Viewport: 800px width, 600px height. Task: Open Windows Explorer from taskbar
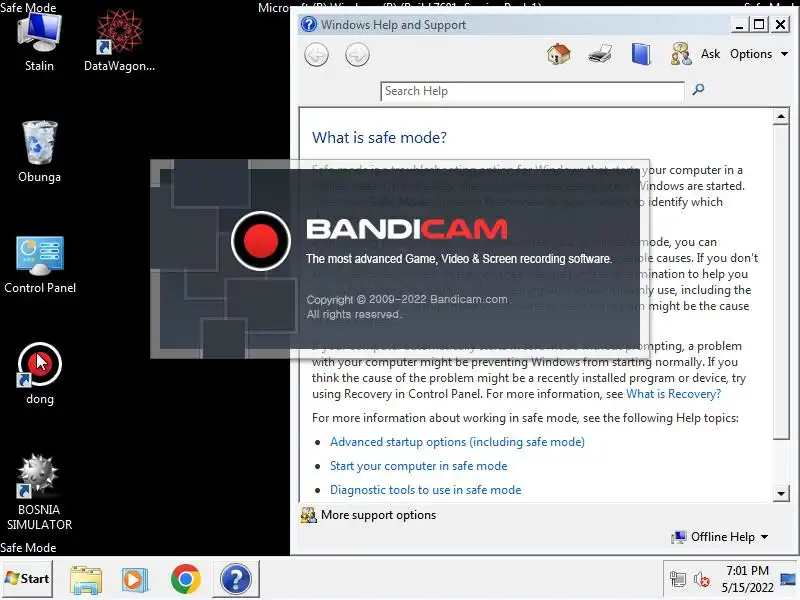pos(86,579)
